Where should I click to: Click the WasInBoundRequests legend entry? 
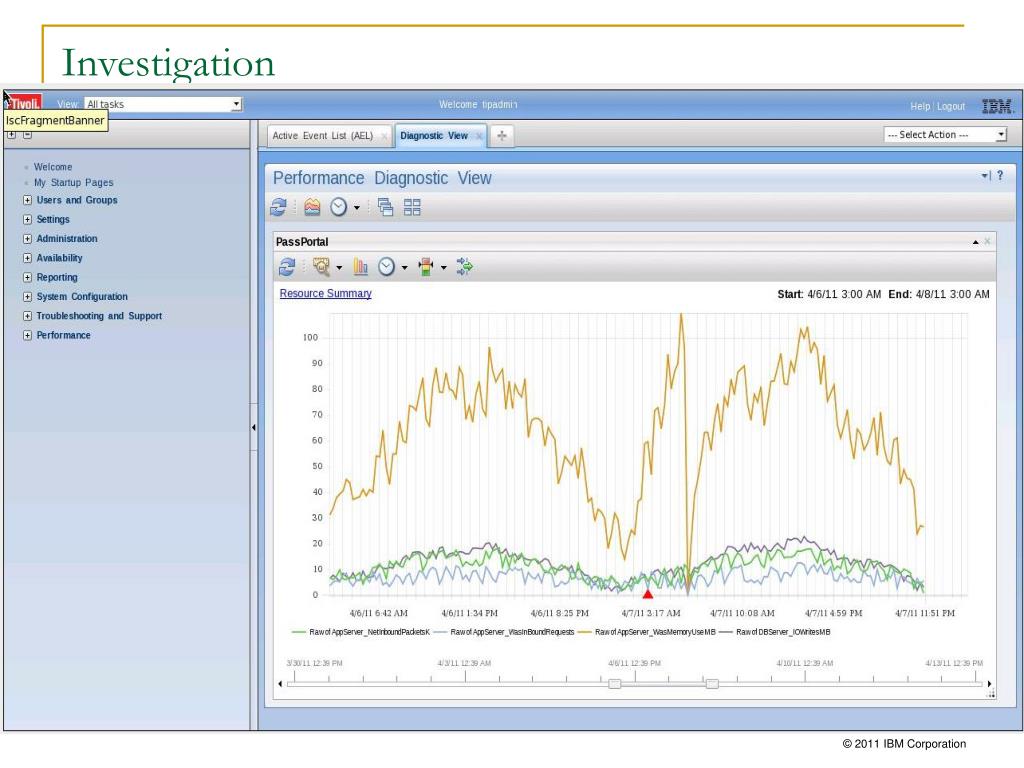point(504,632)
